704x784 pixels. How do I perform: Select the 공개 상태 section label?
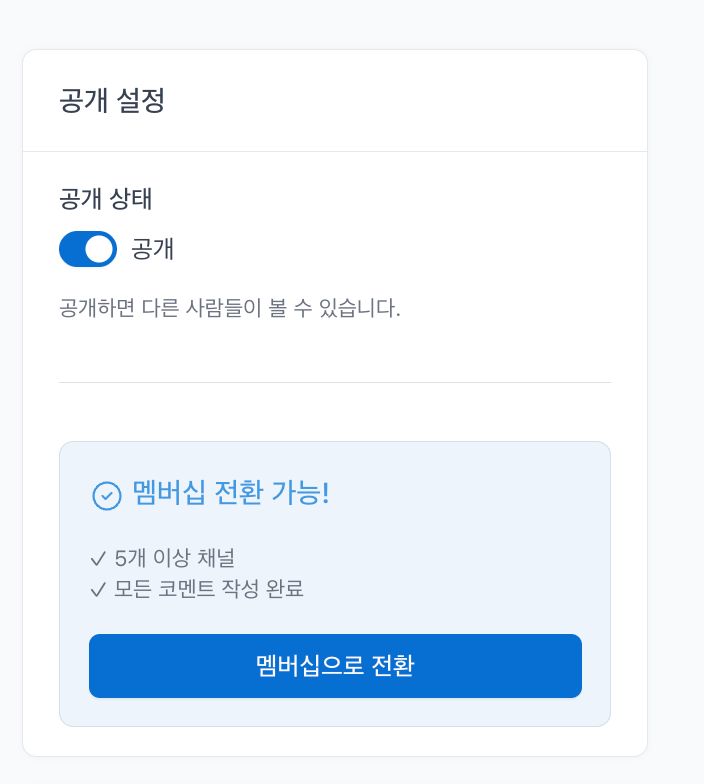click(106, 198)
